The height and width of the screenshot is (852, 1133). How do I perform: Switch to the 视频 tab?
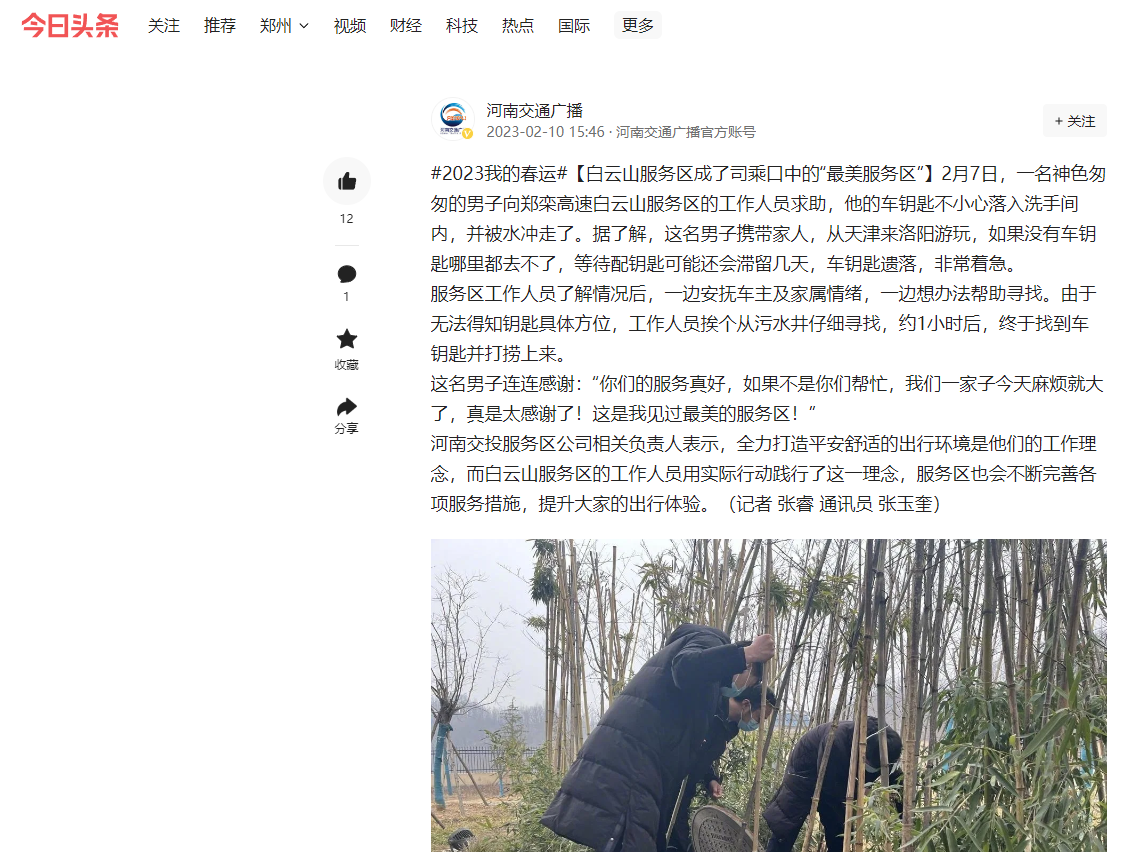[x=350, y=26]
